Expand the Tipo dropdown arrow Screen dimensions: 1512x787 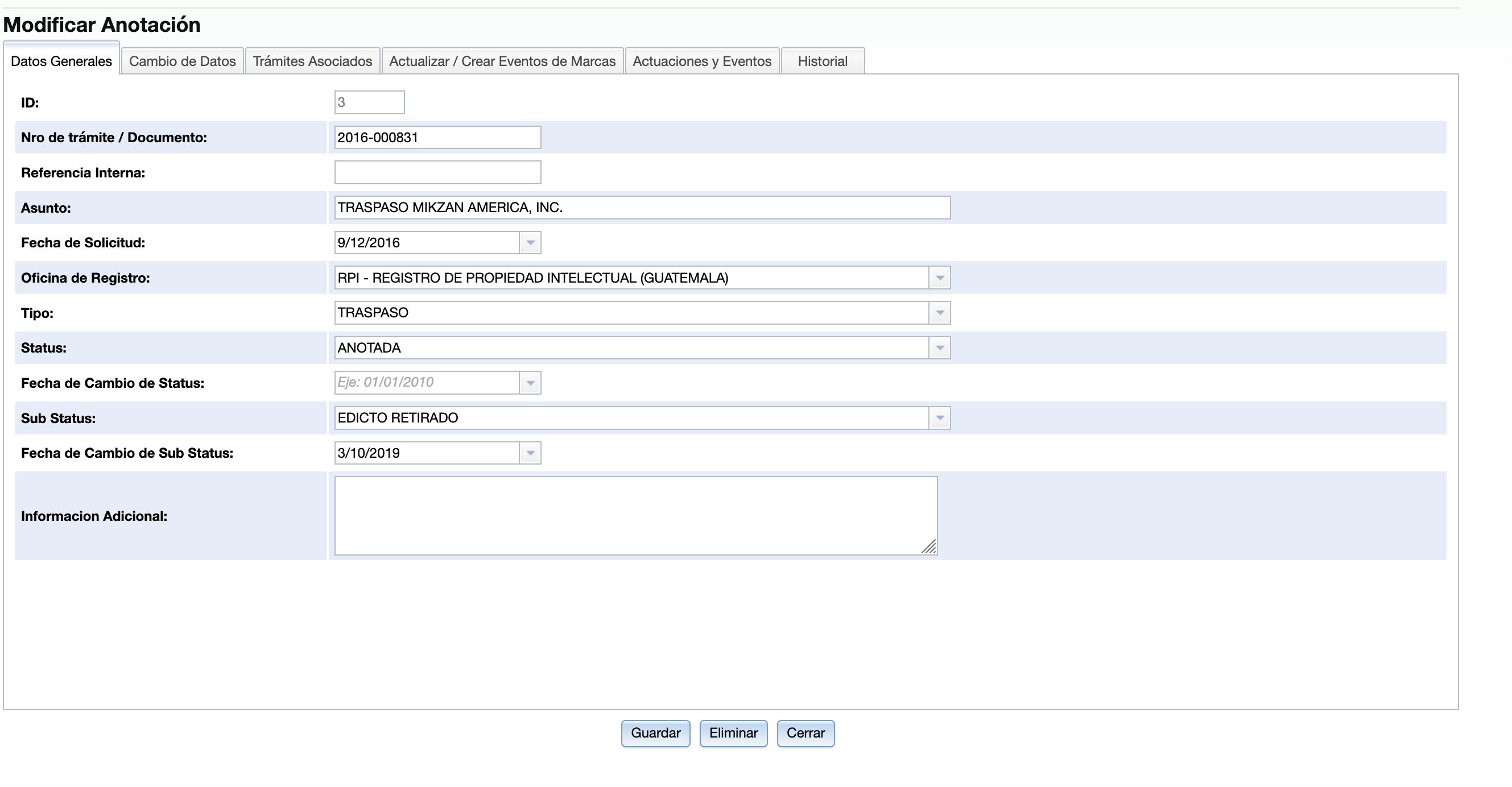pos(939,313)
